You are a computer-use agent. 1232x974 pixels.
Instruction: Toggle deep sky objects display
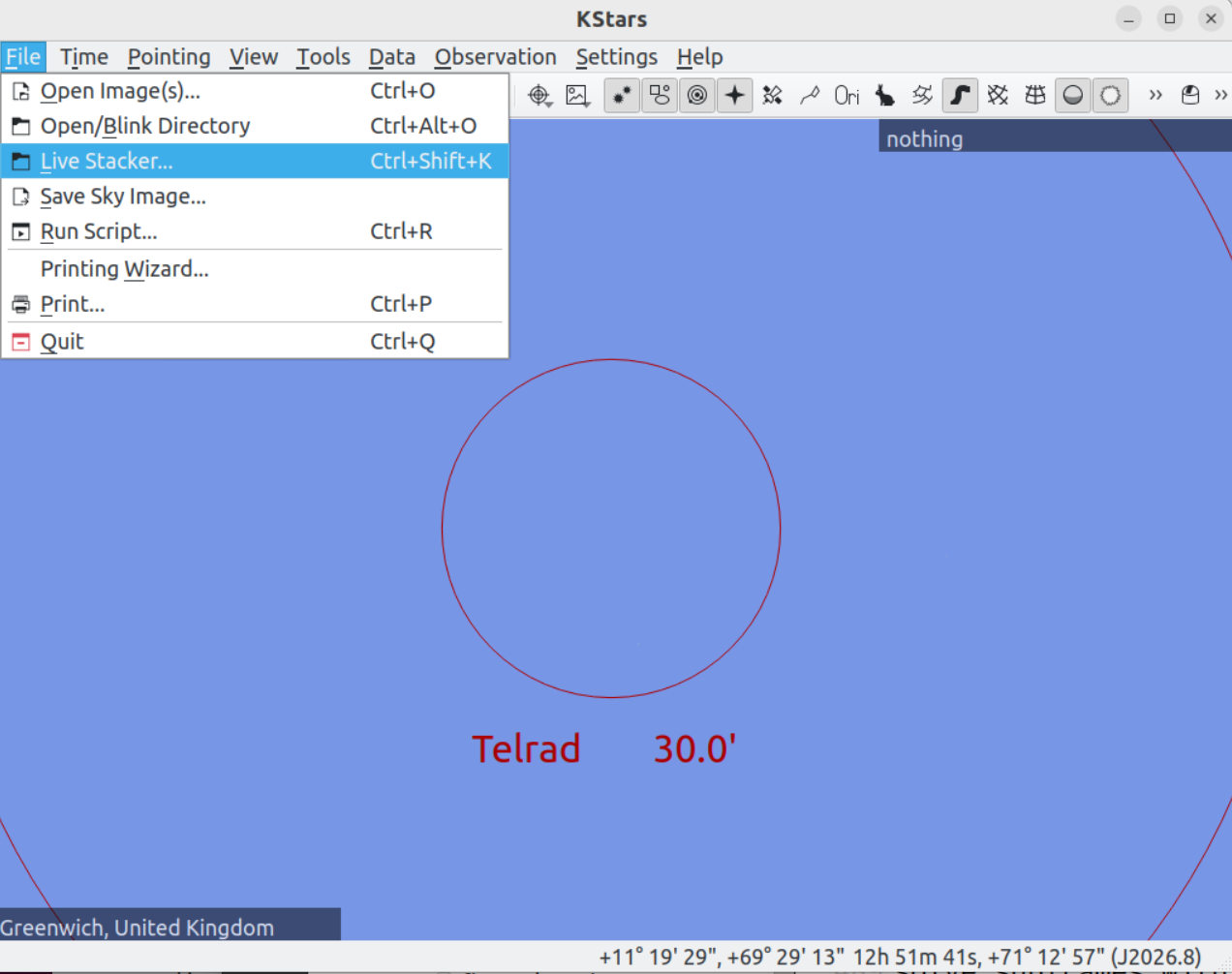[x=660, y=95]
